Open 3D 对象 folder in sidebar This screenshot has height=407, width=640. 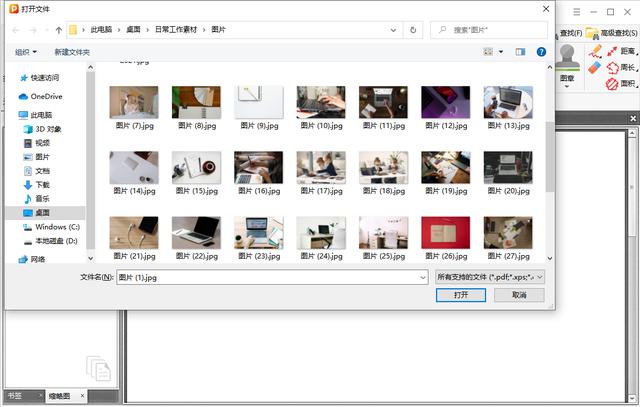(x=42, y=129)
